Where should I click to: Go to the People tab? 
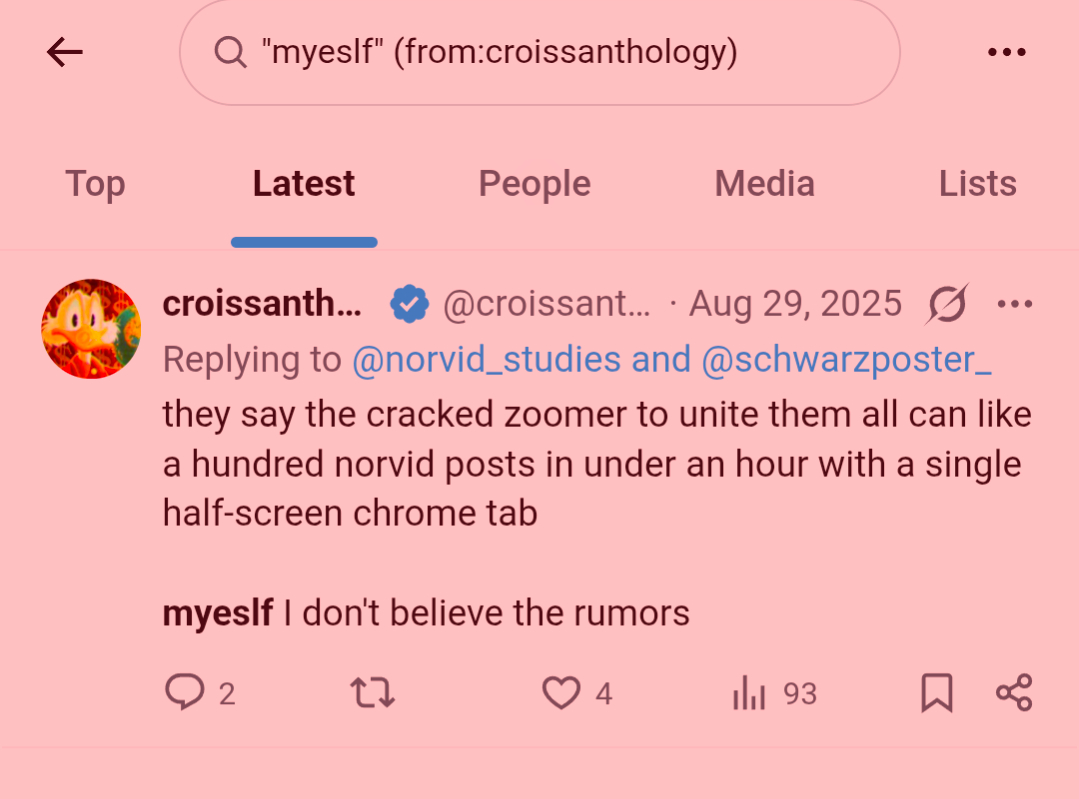tap(534, 184)
